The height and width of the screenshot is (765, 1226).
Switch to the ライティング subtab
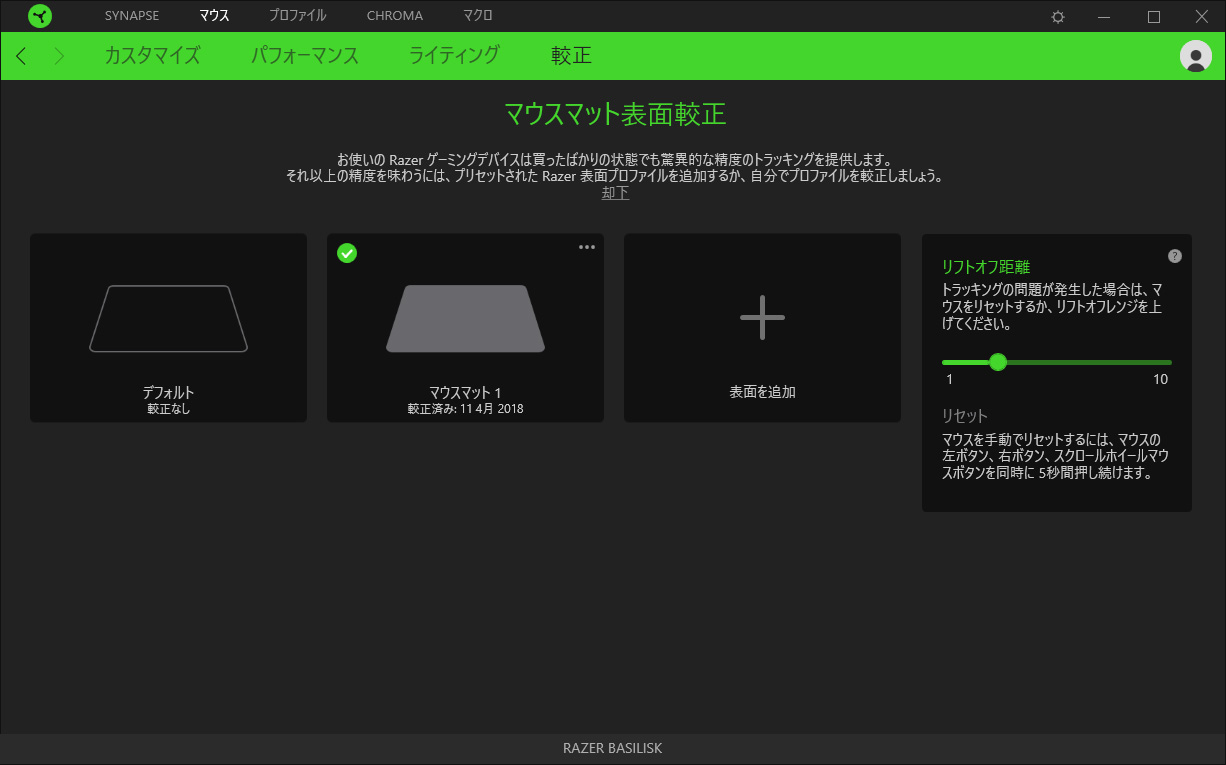point(455,56)
